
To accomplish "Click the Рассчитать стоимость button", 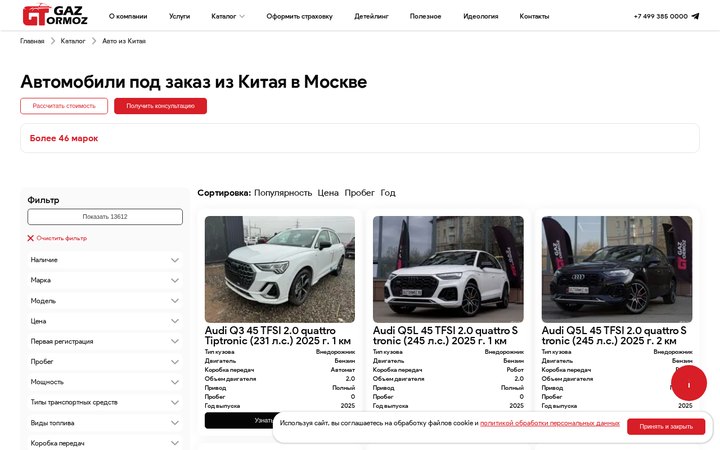I will pos(64,106).
